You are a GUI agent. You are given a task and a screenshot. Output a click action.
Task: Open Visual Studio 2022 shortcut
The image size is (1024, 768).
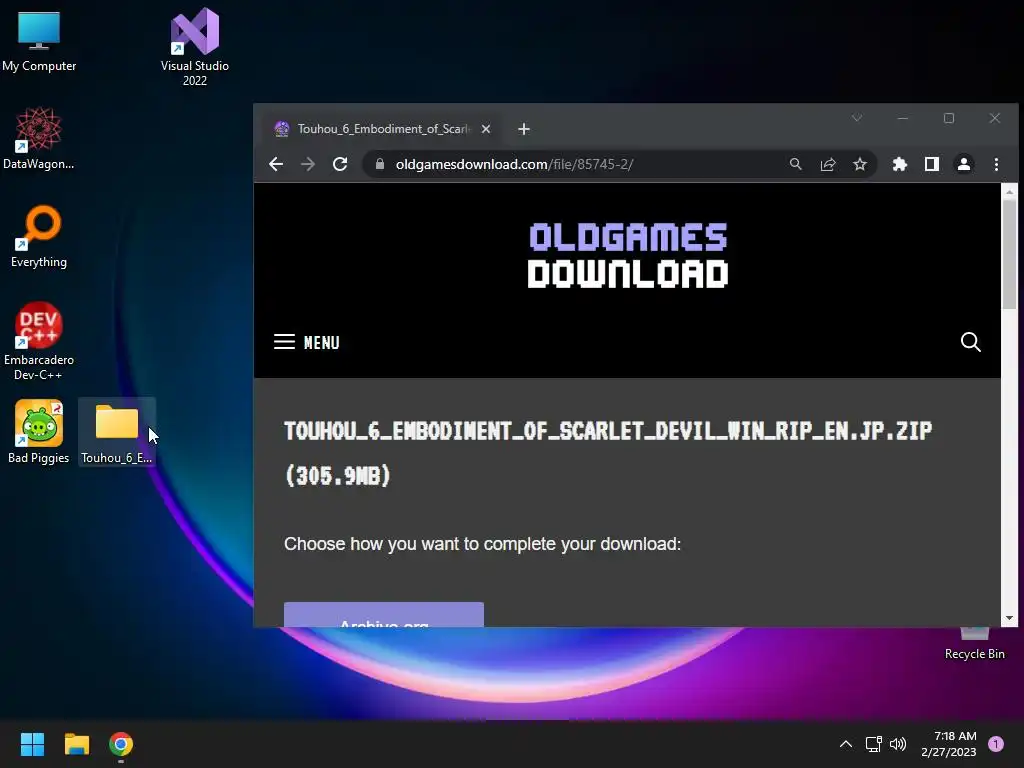tap(195, 47)
